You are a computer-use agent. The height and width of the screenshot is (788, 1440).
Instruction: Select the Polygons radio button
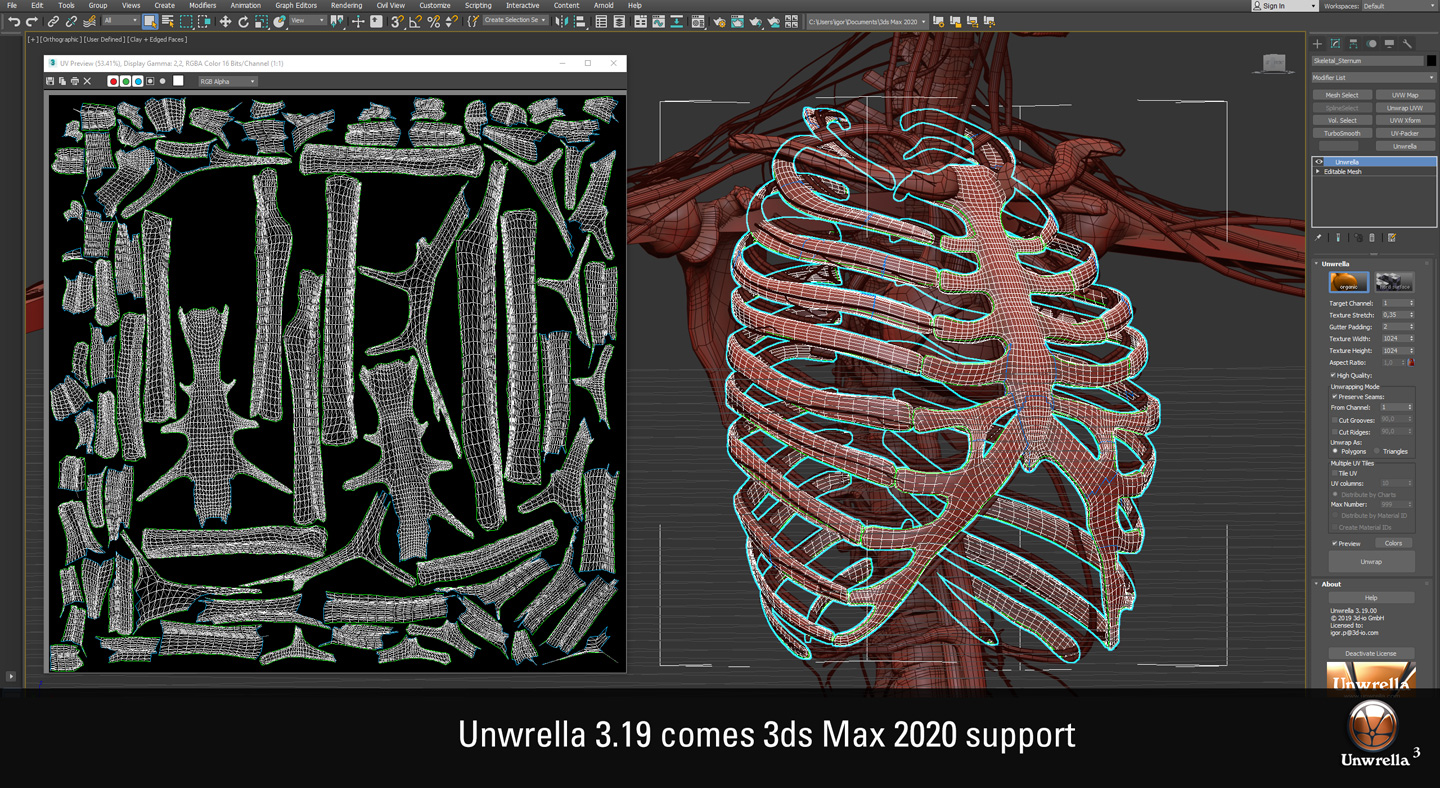(x=1335, y=451)
